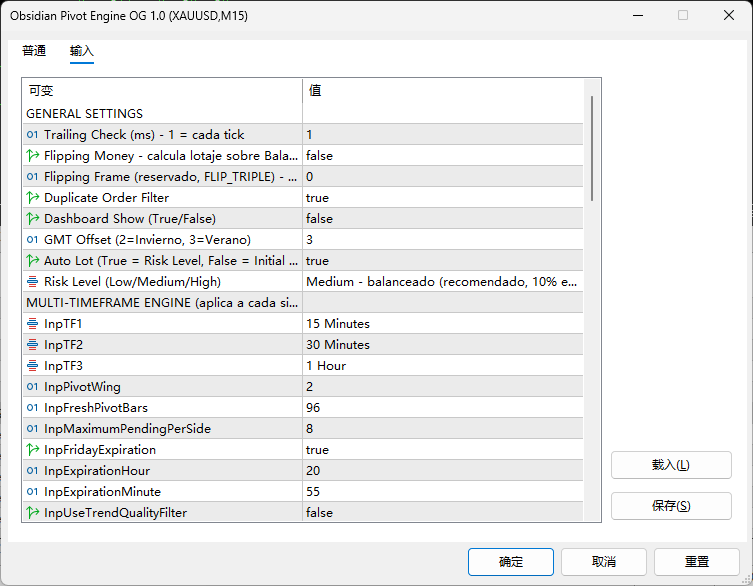This screenshot has width=753, height=586.
Task: Click the enum icon beside Risk Level
Action: 32,281
